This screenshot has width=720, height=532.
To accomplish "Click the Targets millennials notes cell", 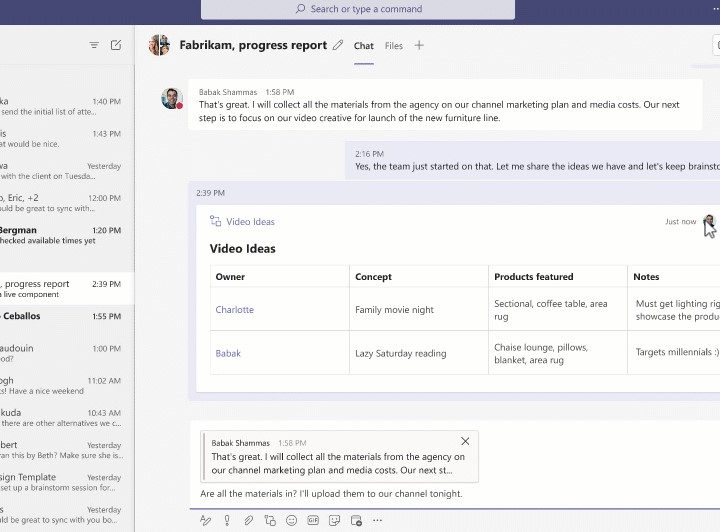I will (674, 353).
